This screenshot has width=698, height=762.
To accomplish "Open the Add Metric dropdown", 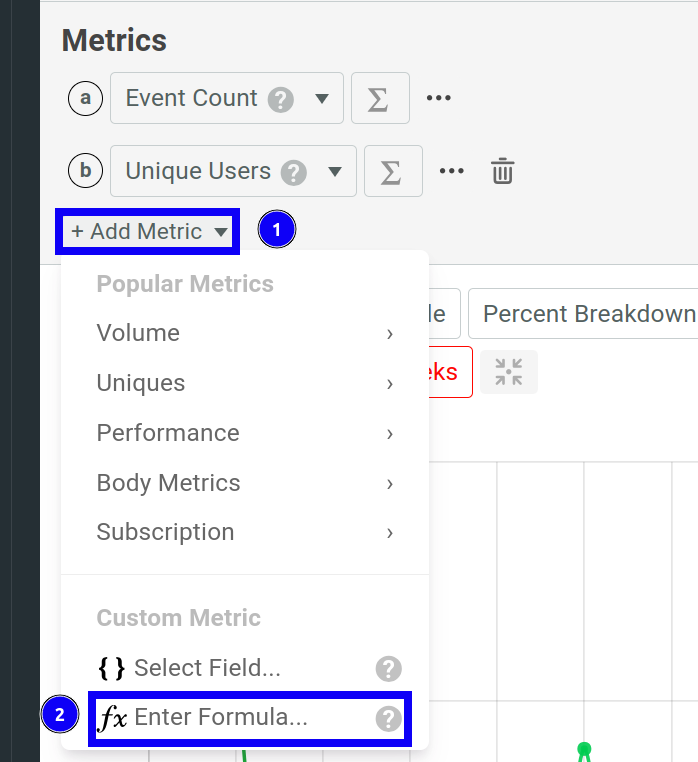I will click(149, 232).
